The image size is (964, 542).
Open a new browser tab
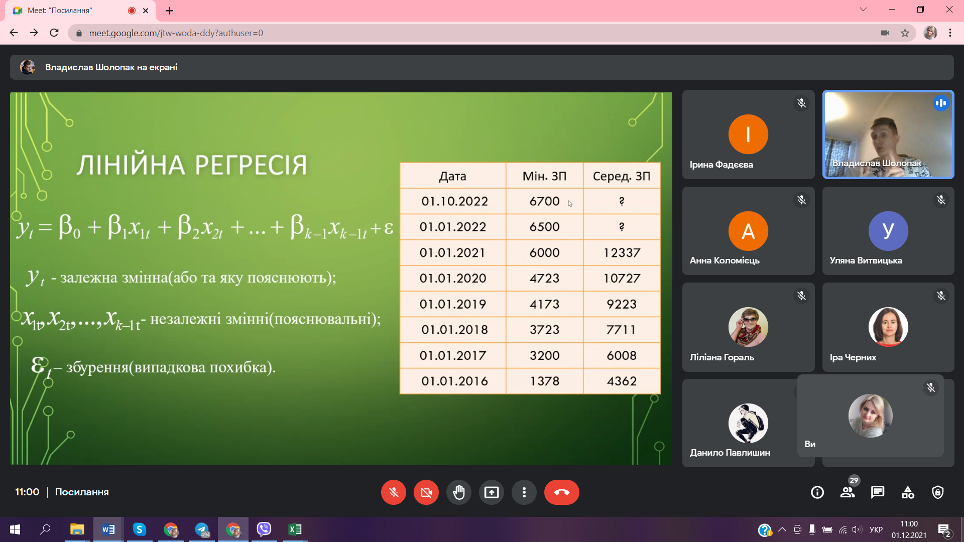[169, 10]
